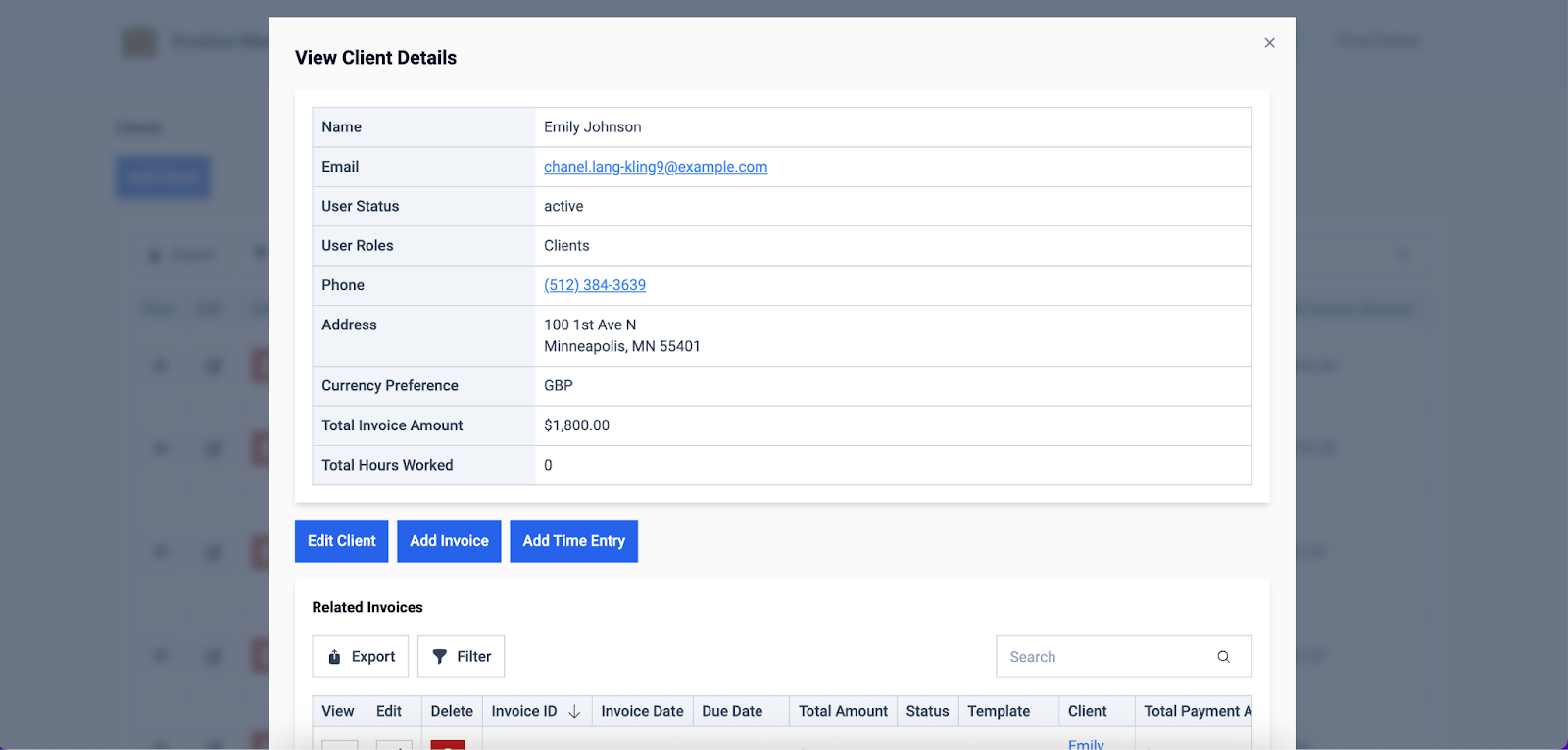Open the client's email address link

(x=656, y=167)
